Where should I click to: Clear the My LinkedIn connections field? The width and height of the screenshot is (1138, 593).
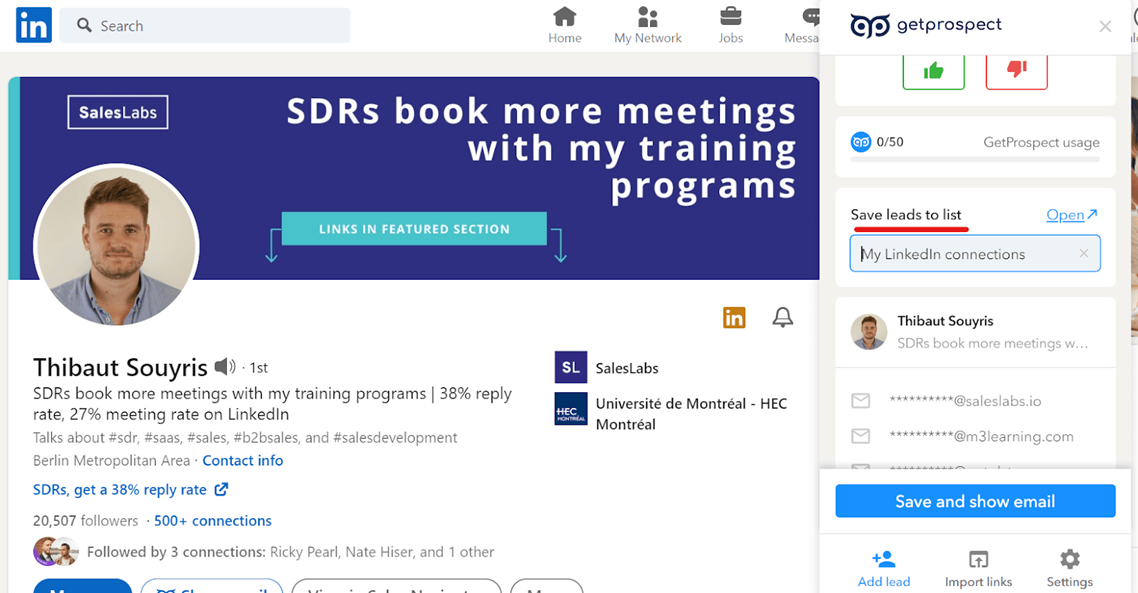pyautogui.click(x=1084, y=253)
